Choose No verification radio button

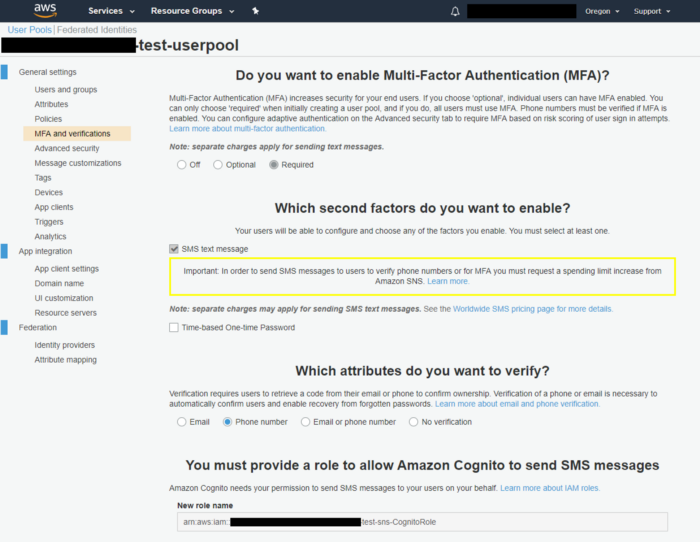pyautogui.click(x=413, y=422)
